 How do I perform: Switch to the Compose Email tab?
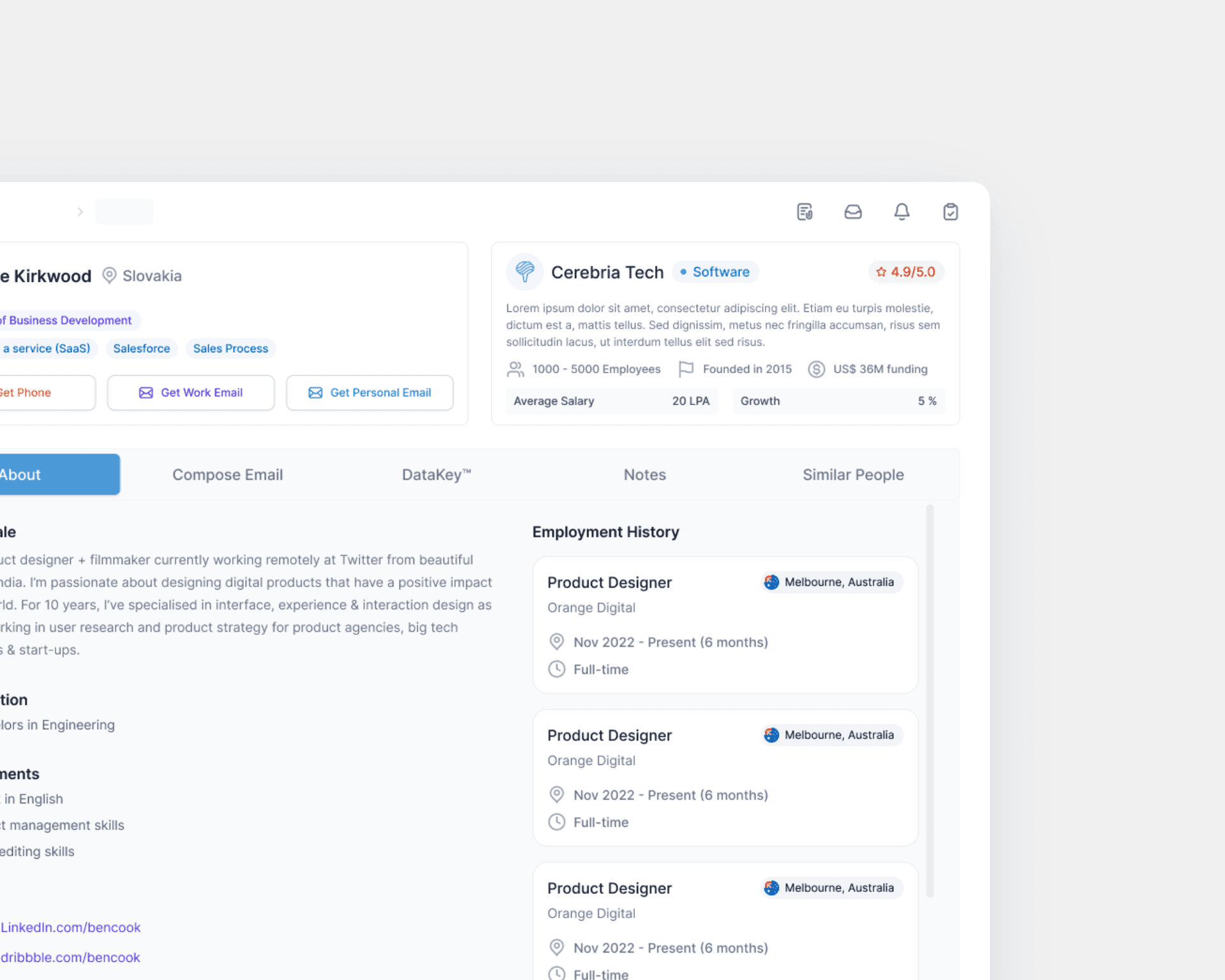coord(227,475)
